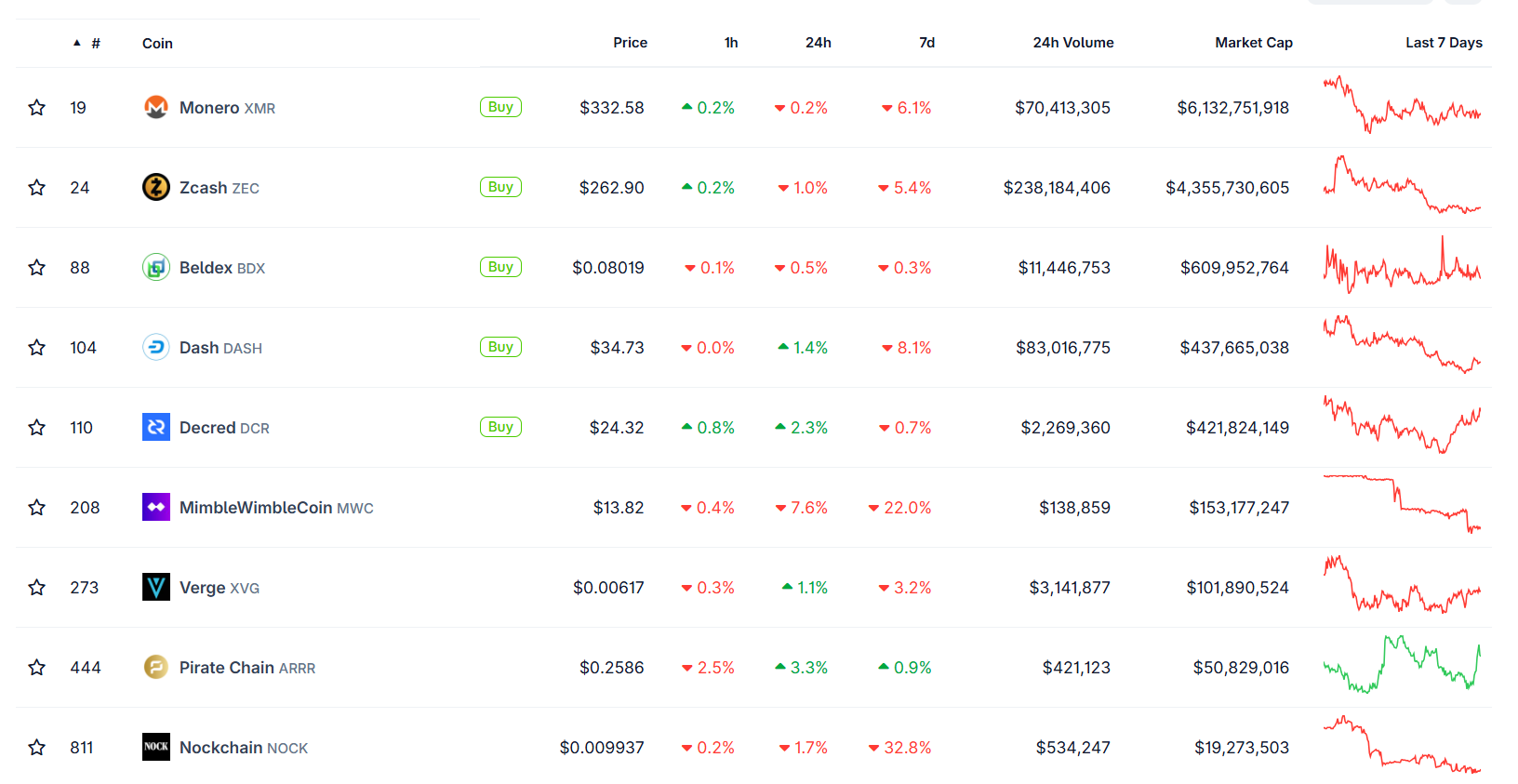The width and height of the screenshot is (1518, 784).
Task: Sort by Price column header
Action: coord(630,43)
